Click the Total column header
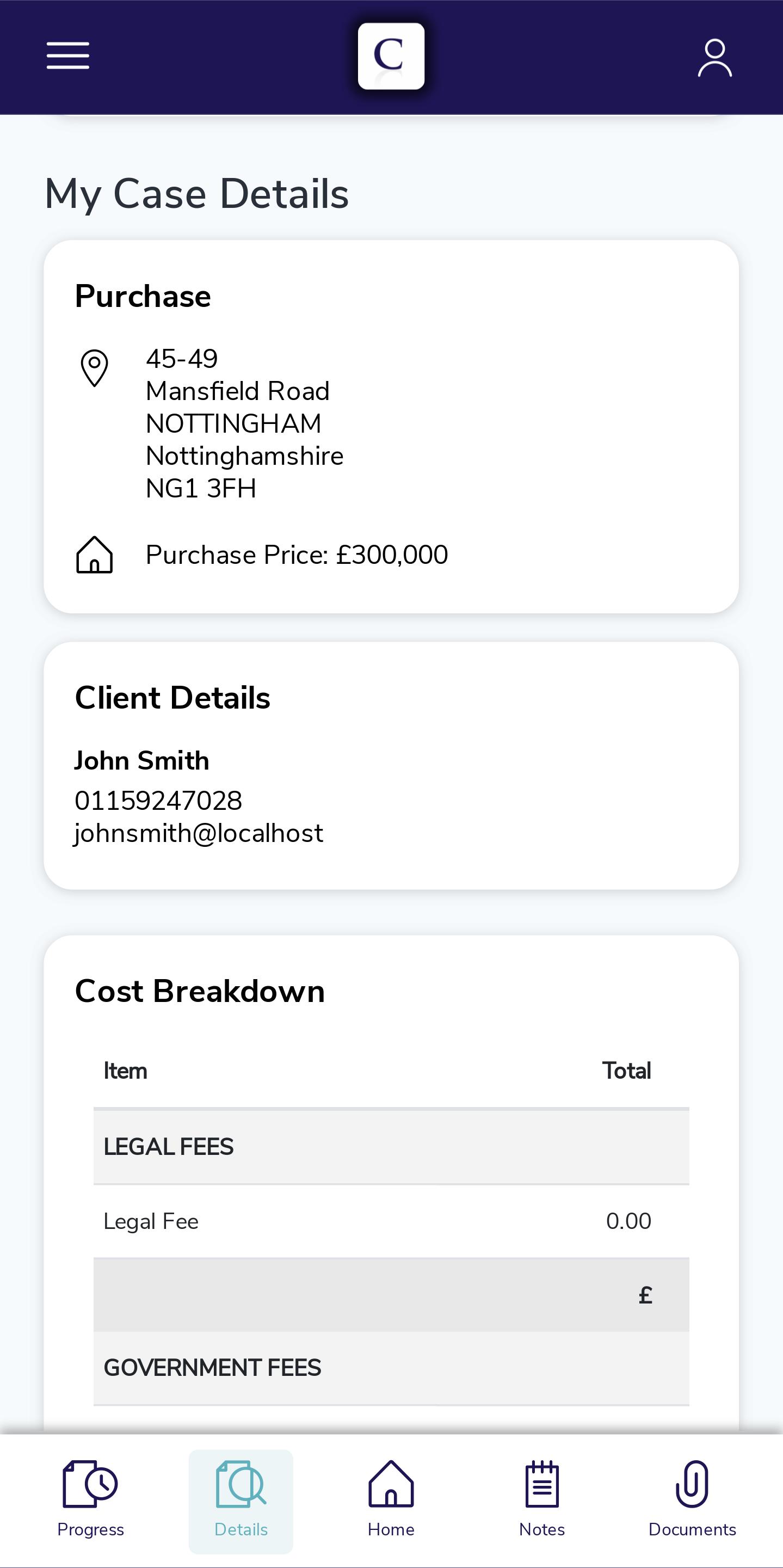Viewport: 783px width, 1568px height. (x=627, y=1071)
